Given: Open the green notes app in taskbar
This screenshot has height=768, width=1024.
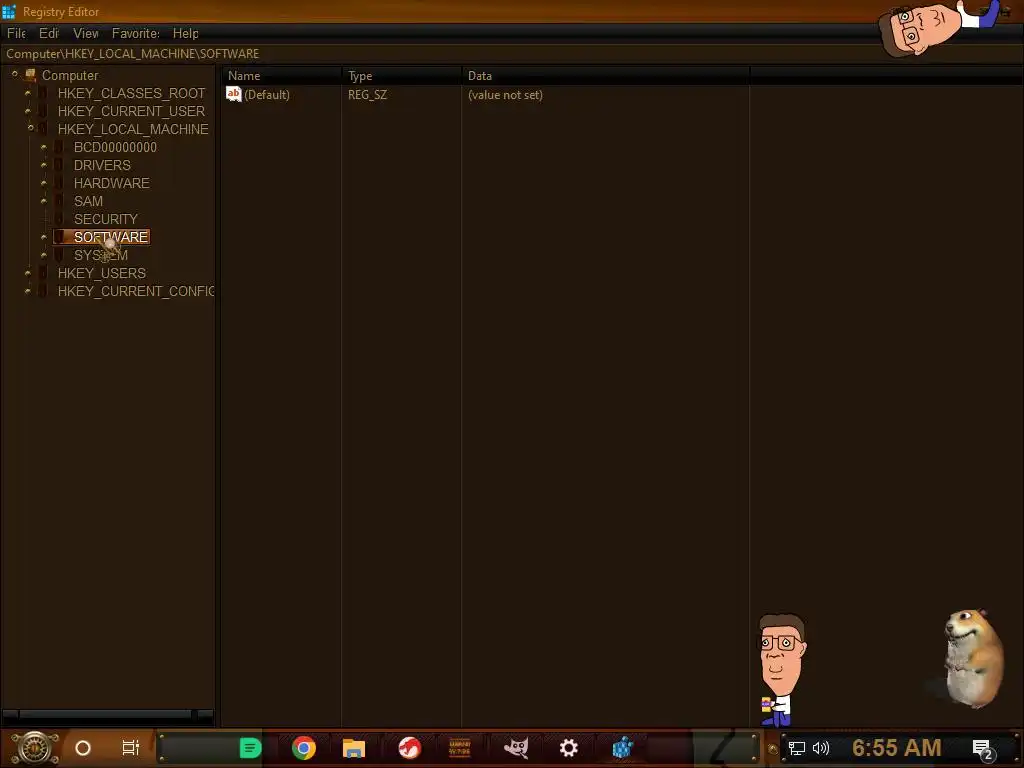Looking at the screenshot, I should (x=250, y=748).
